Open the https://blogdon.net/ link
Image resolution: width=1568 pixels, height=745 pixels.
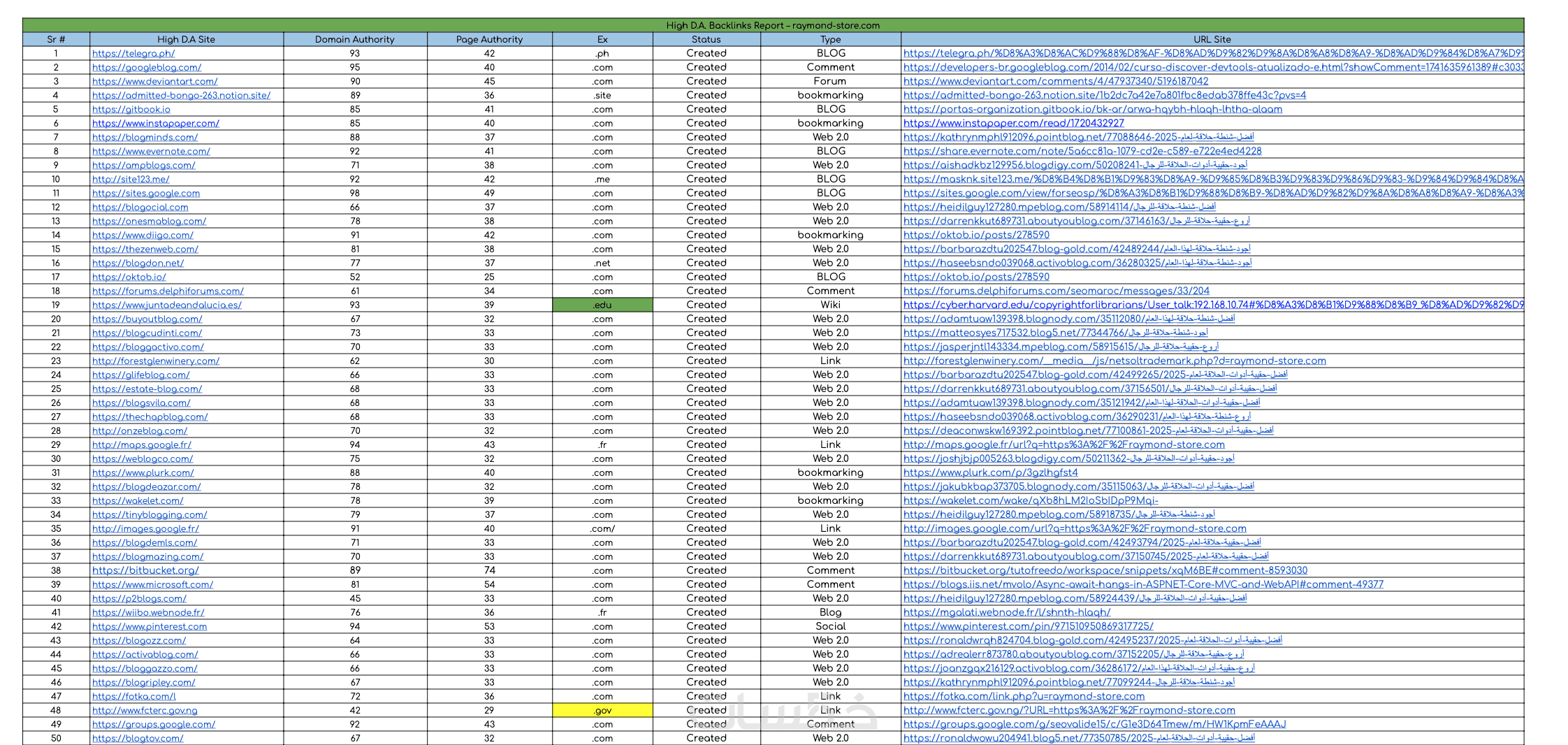138,263
